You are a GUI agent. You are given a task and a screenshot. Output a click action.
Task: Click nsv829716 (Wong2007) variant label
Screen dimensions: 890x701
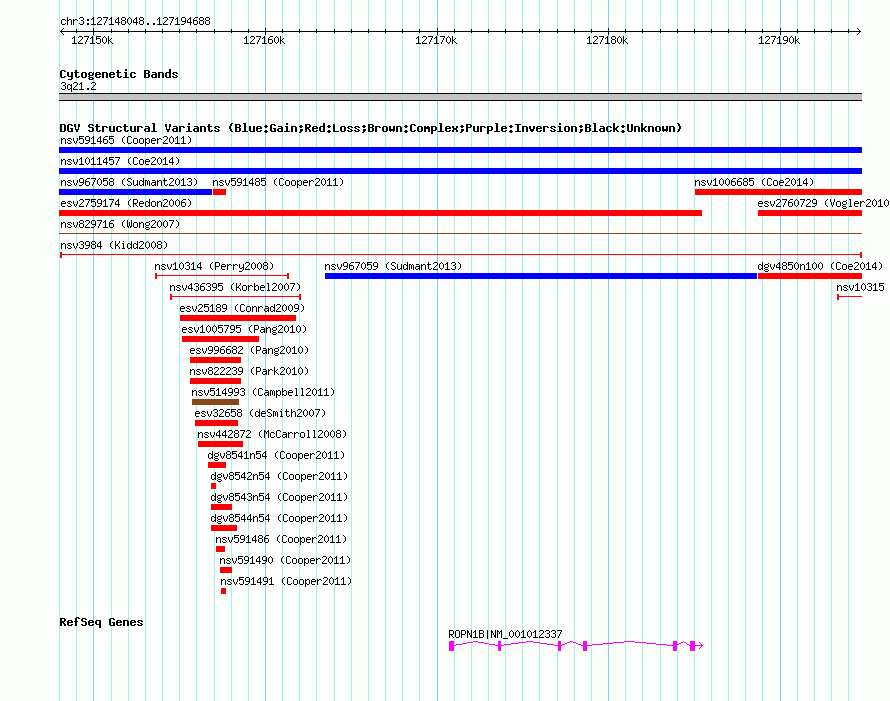click(120, 224)
